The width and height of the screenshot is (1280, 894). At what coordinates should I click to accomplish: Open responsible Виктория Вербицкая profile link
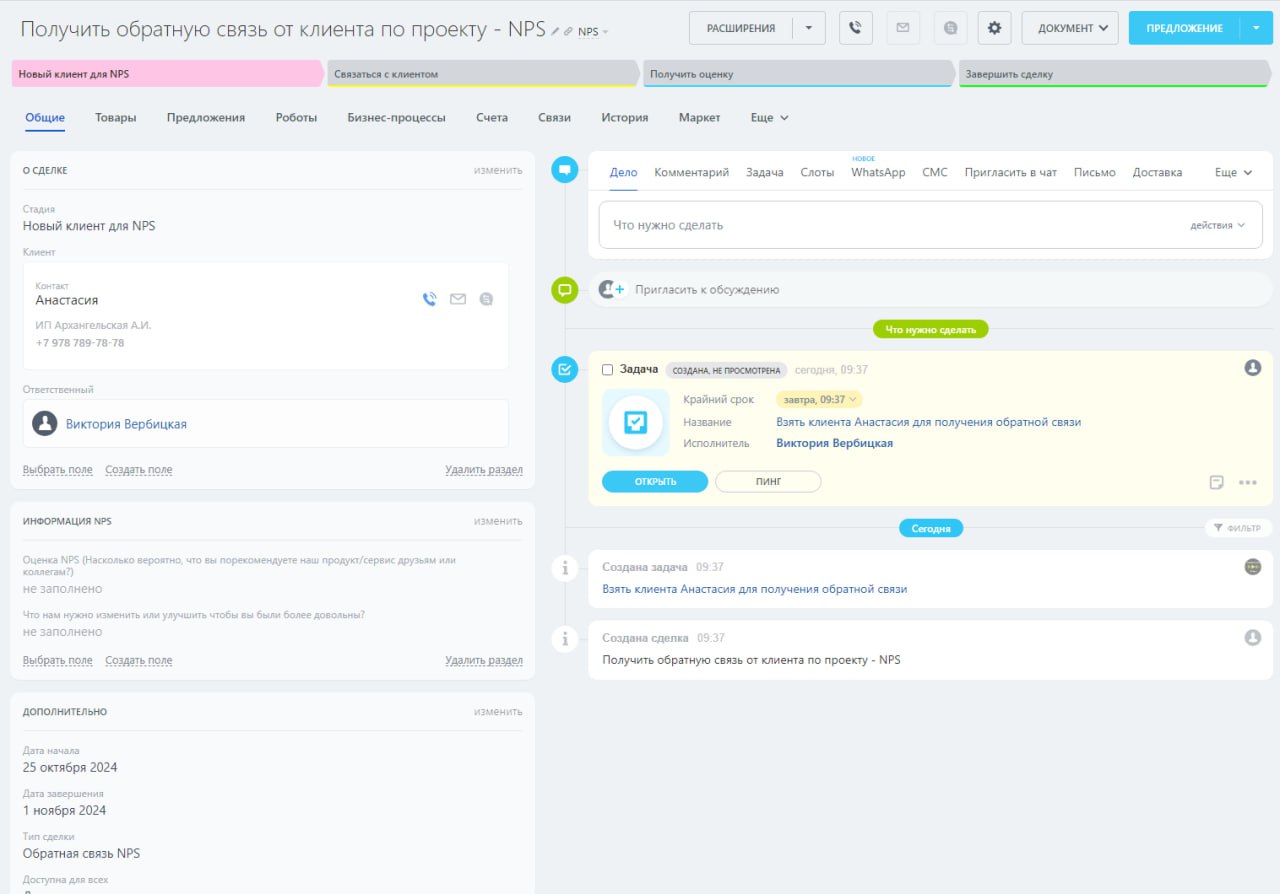tap(126, 424)
